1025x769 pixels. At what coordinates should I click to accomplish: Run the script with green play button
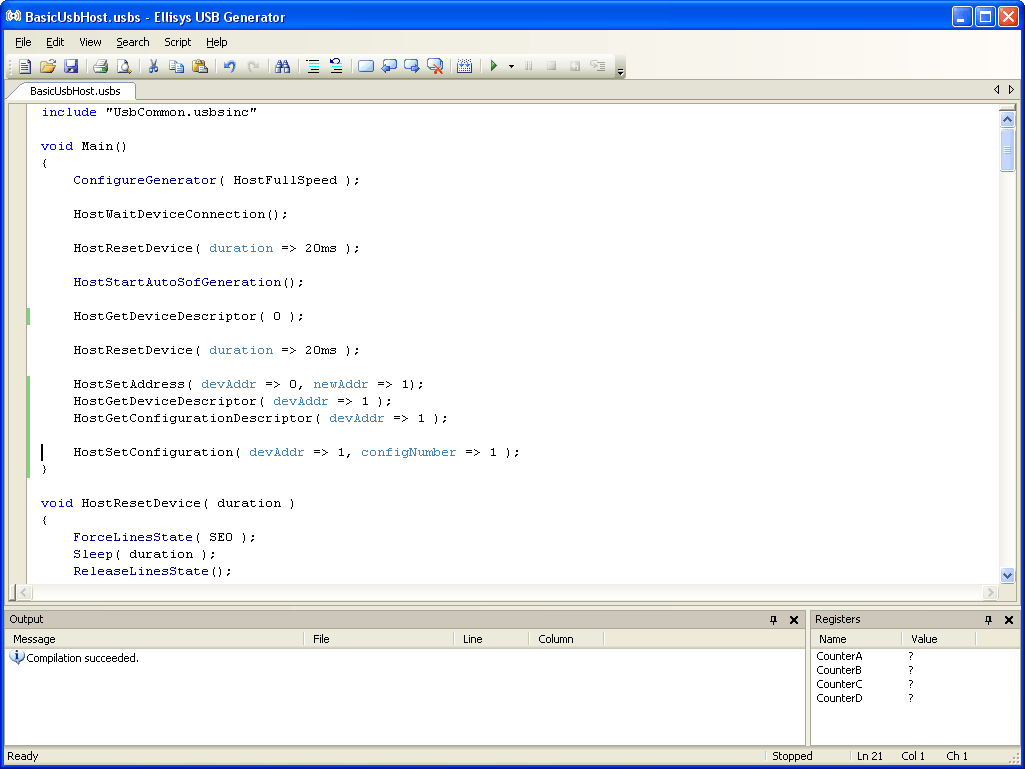(493, 66)
